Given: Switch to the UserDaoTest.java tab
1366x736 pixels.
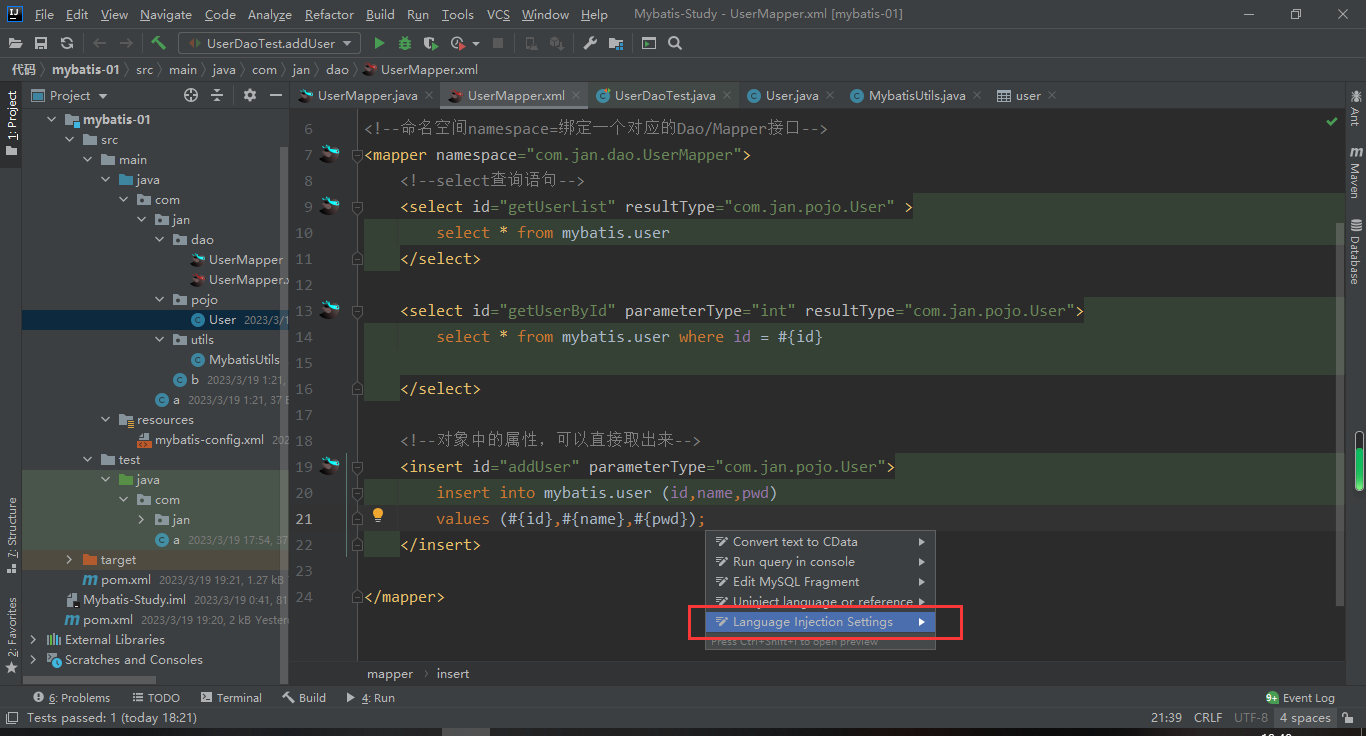Looking at the screenshot, I should (x=664, y=96).
